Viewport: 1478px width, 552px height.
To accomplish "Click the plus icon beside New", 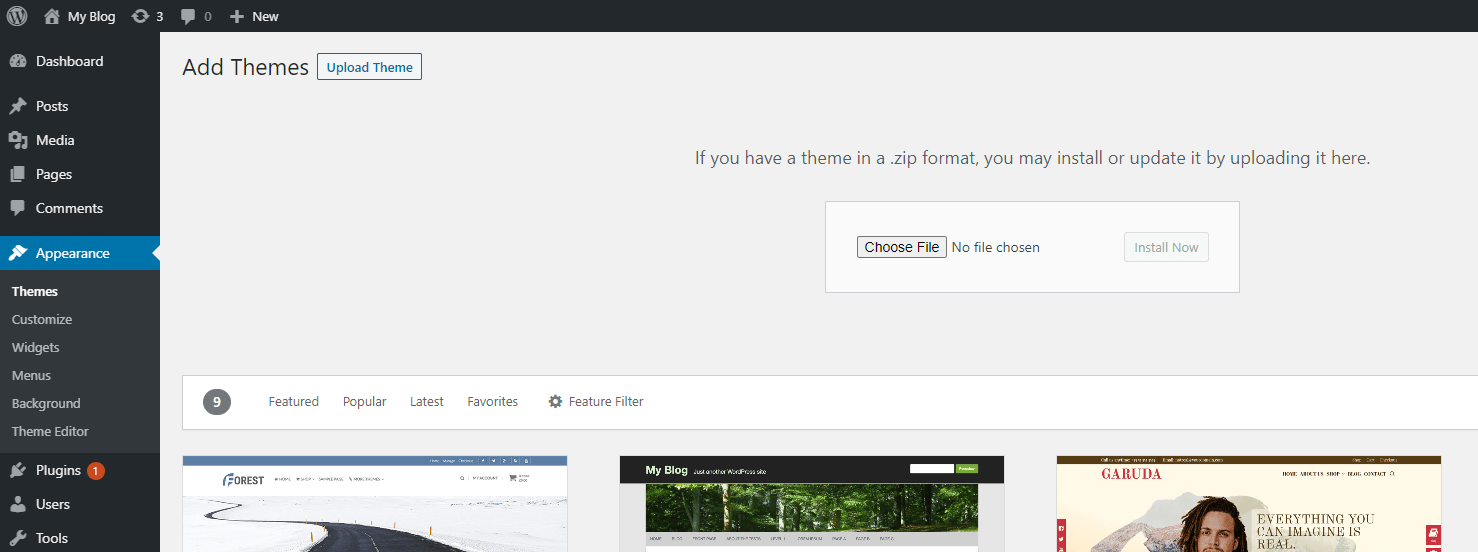I will coord(237,16).
